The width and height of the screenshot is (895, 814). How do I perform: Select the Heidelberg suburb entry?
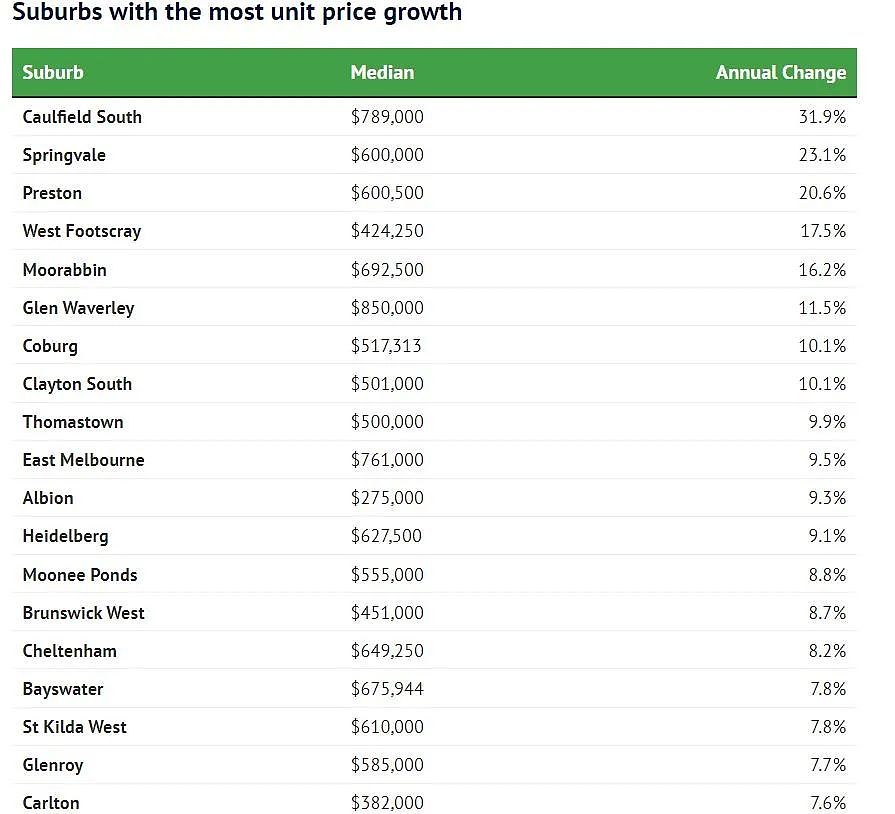click(x=65, y=537)
